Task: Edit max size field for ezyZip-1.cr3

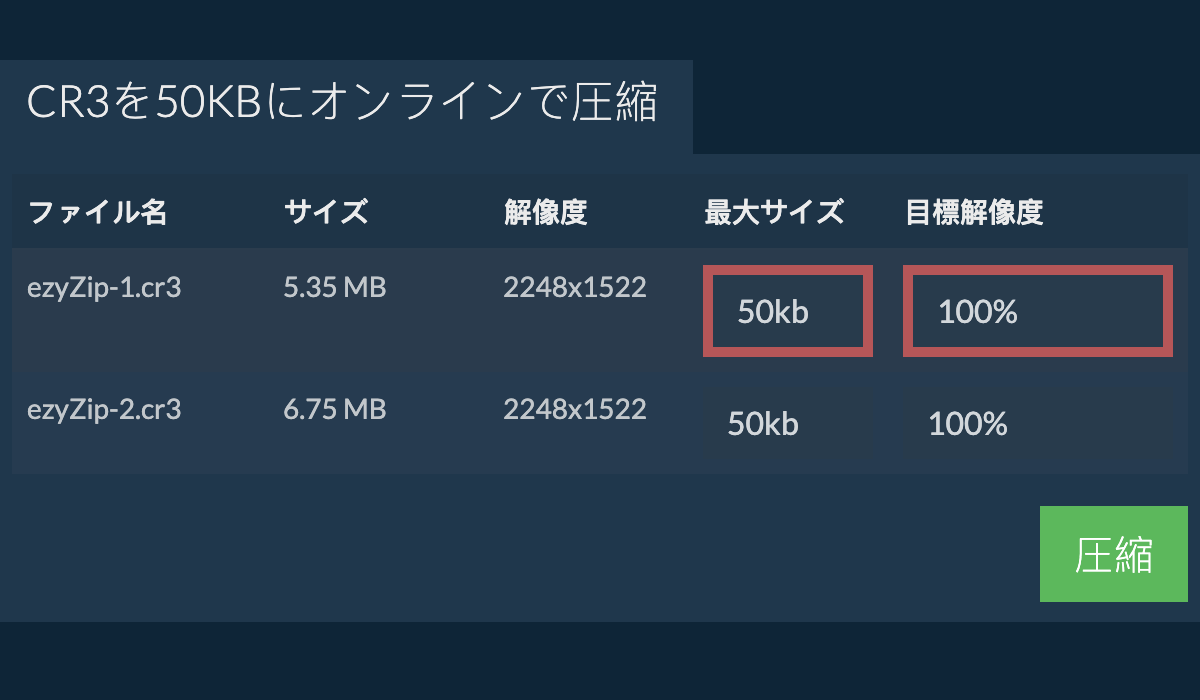Action: point(788,311)
